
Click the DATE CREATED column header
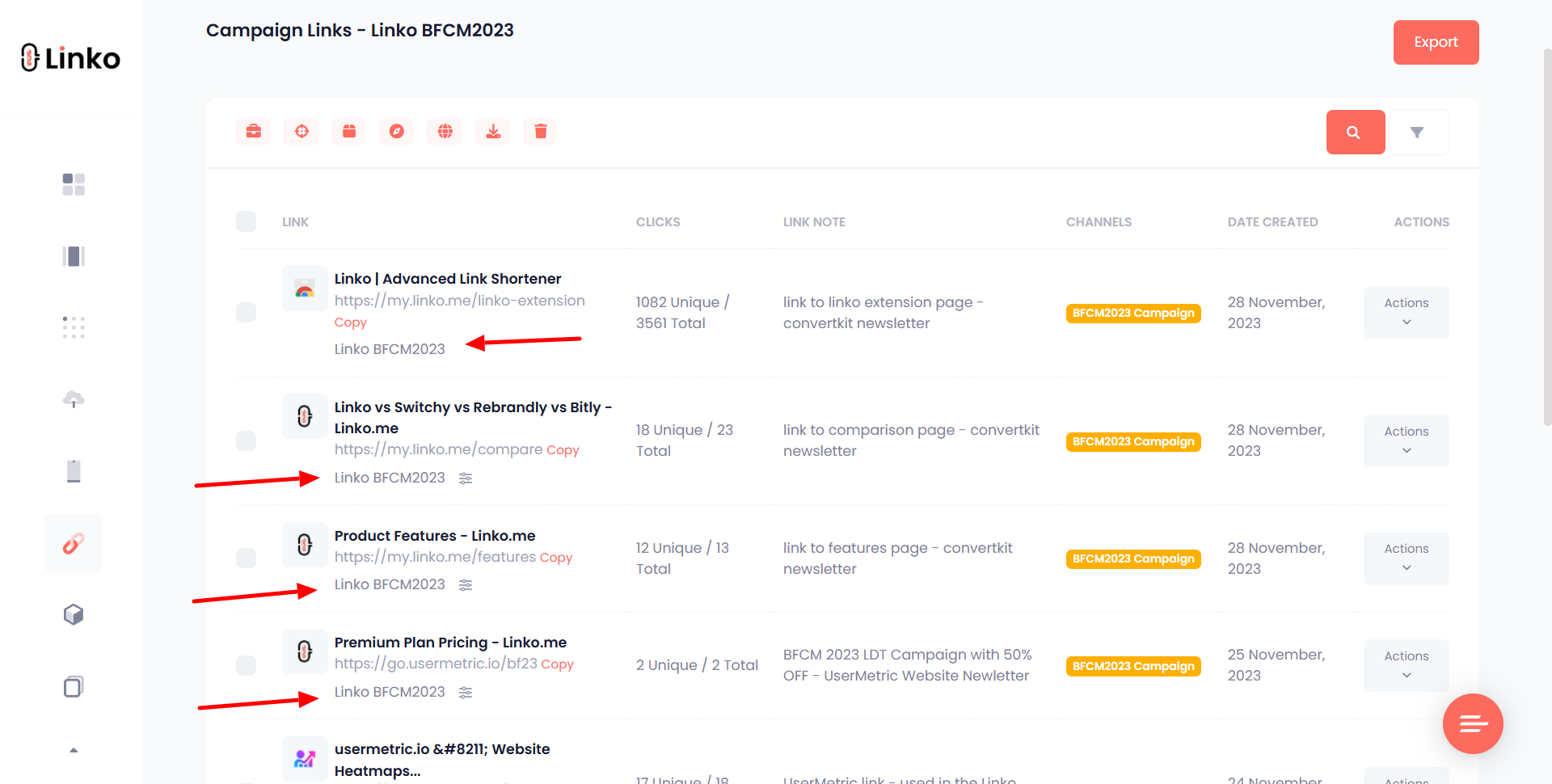pyautogui.click(x=1272, y=221)
